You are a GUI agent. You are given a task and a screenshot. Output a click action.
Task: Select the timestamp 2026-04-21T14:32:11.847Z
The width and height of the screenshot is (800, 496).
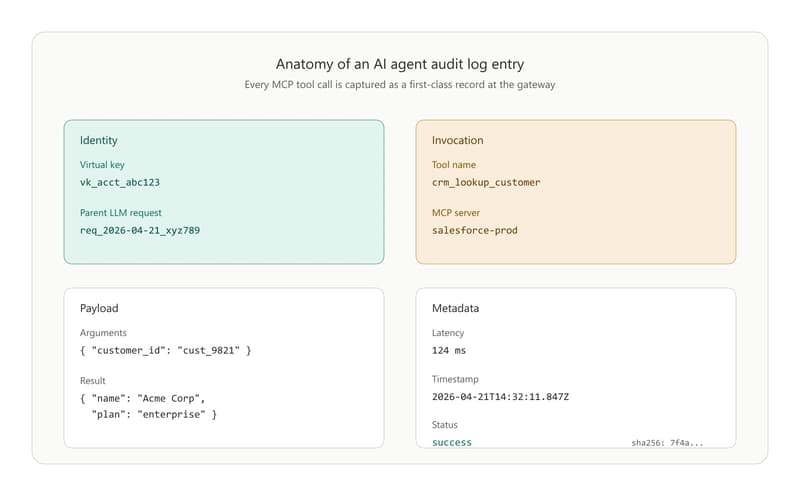point(500,396)
